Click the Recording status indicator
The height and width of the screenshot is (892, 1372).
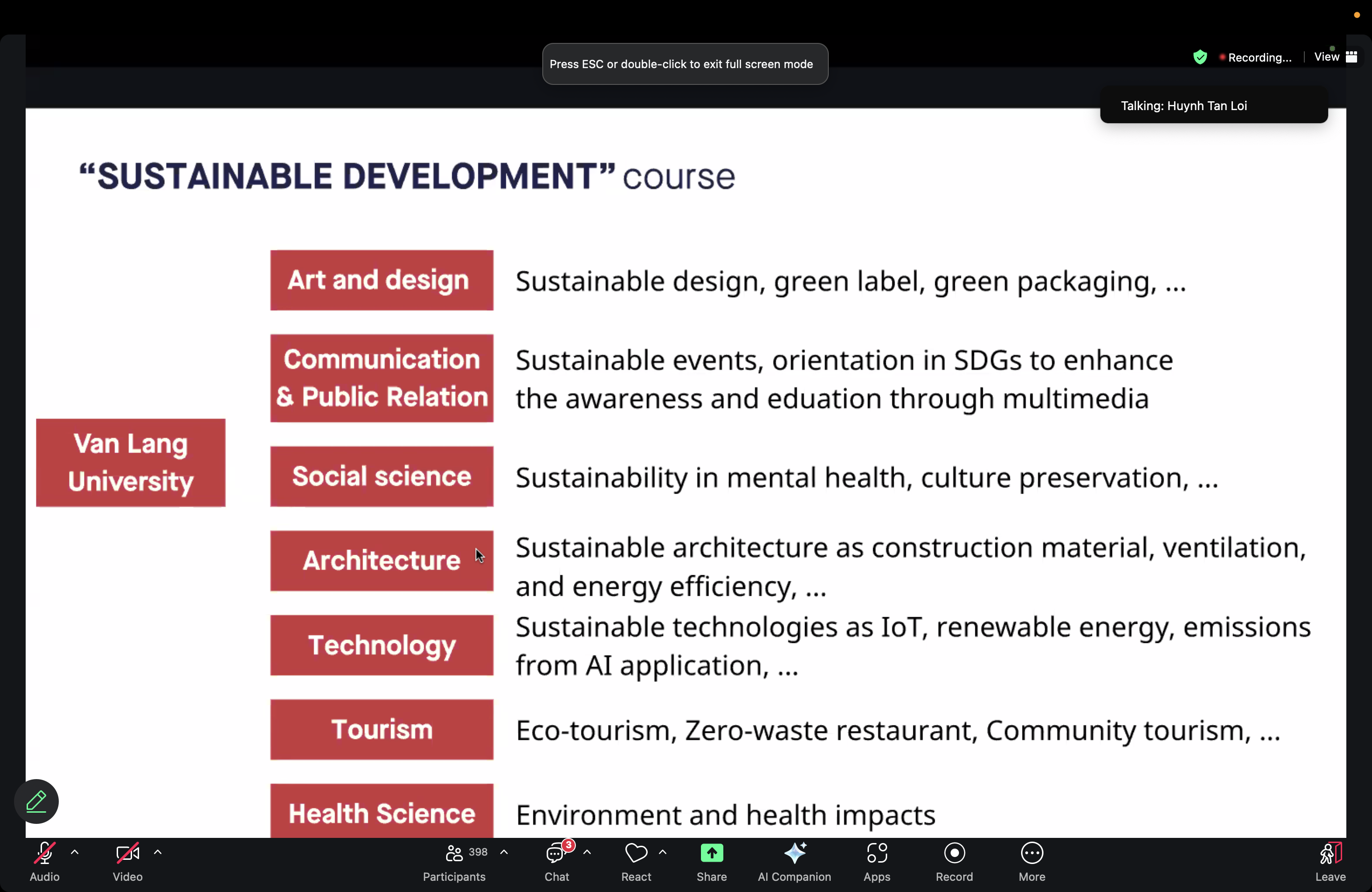click(x=1257, y=58)
